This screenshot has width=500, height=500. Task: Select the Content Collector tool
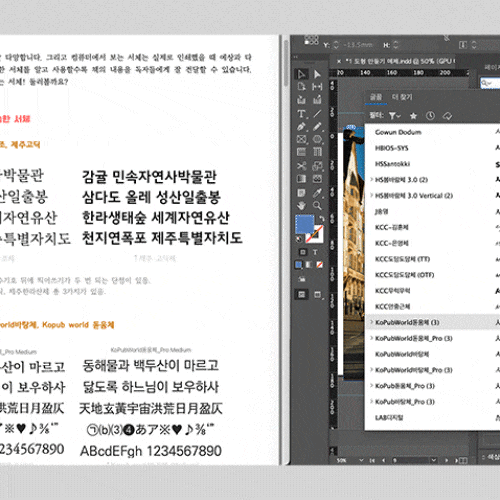301,99
